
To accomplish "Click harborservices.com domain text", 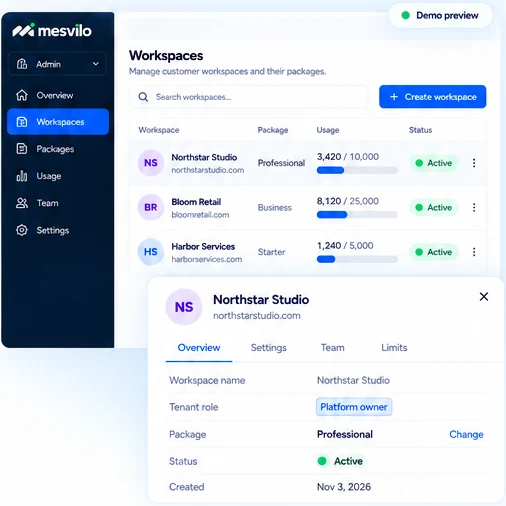I will point(207,259).
